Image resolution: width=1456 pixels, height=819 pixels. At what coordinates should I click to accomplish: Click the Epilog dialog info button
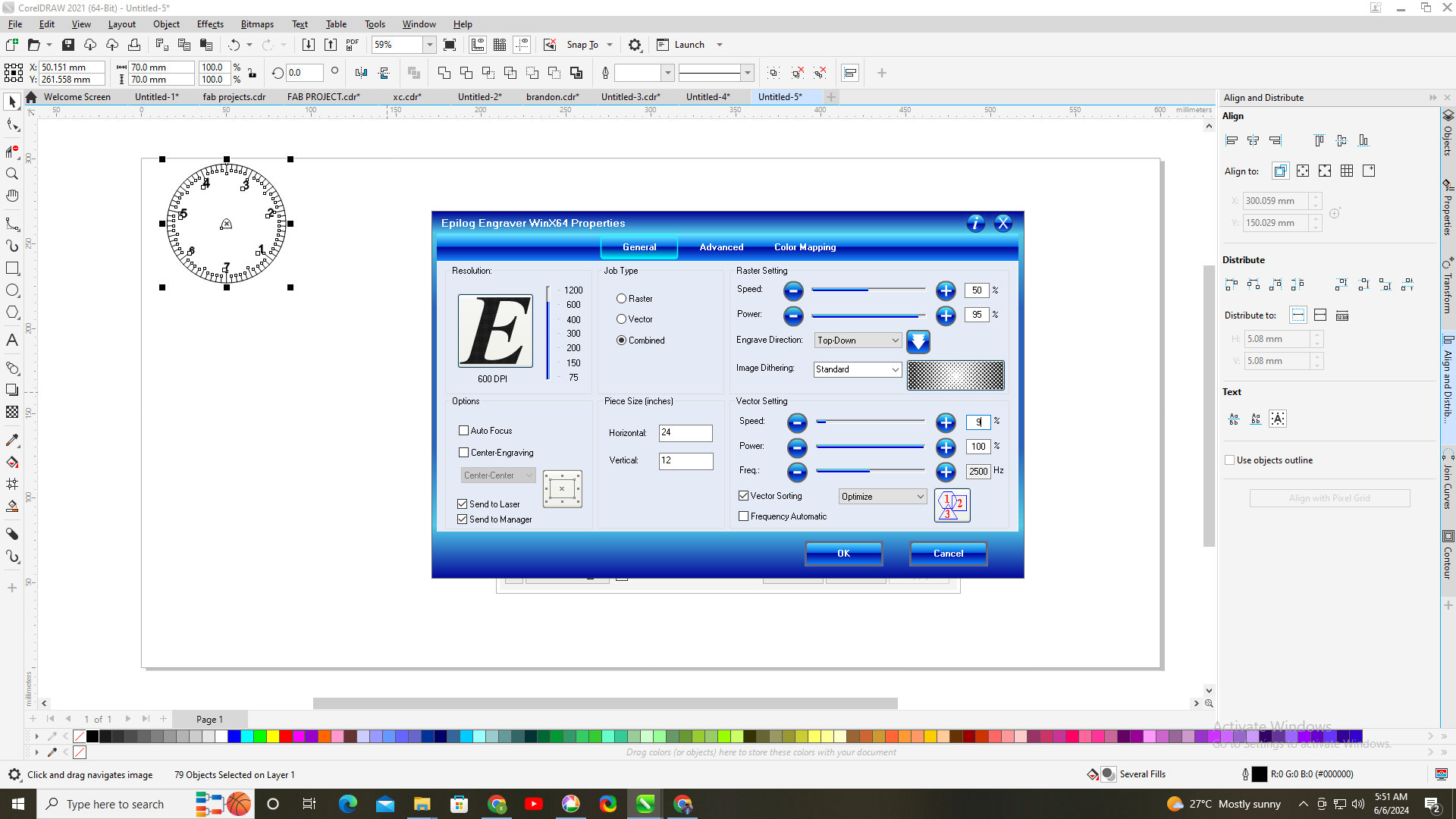(976, 223)
